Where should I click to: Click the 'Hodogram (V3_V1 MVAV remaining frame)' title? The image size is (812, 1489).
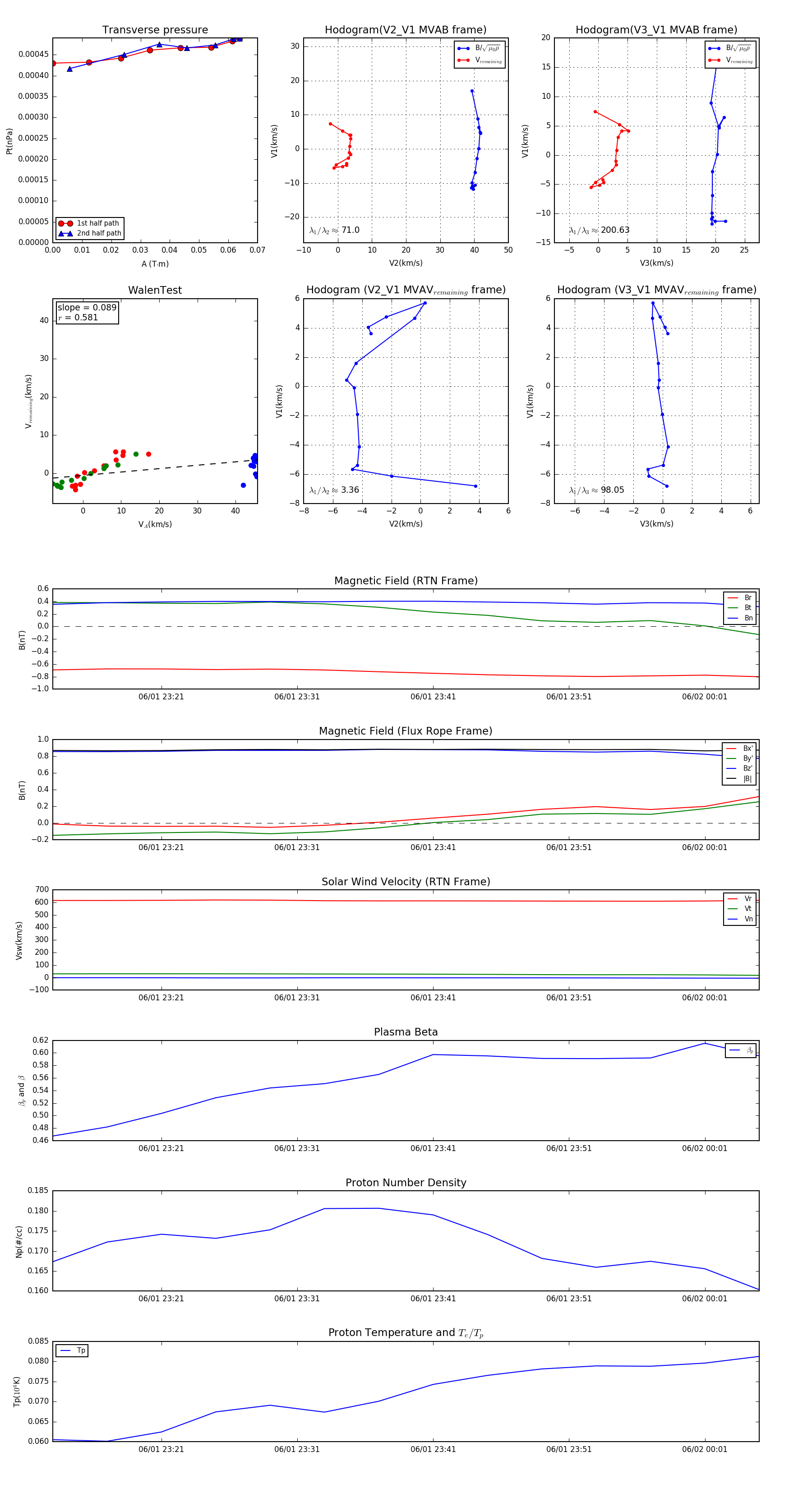tap(656, 290)
